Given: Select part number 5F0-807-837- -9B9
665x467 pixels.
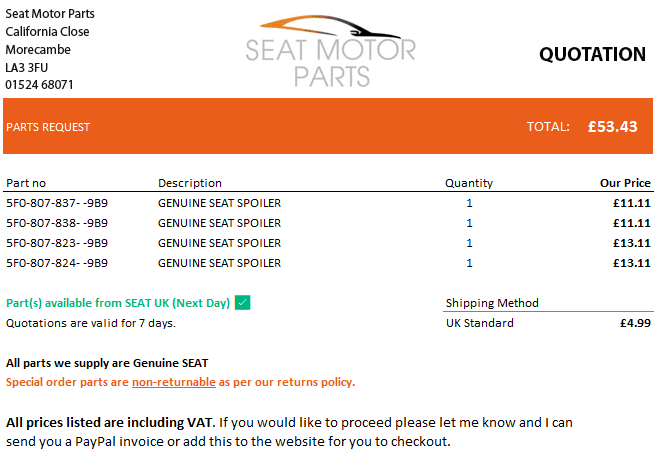Looking at the screenshot, I should [57, 203].
